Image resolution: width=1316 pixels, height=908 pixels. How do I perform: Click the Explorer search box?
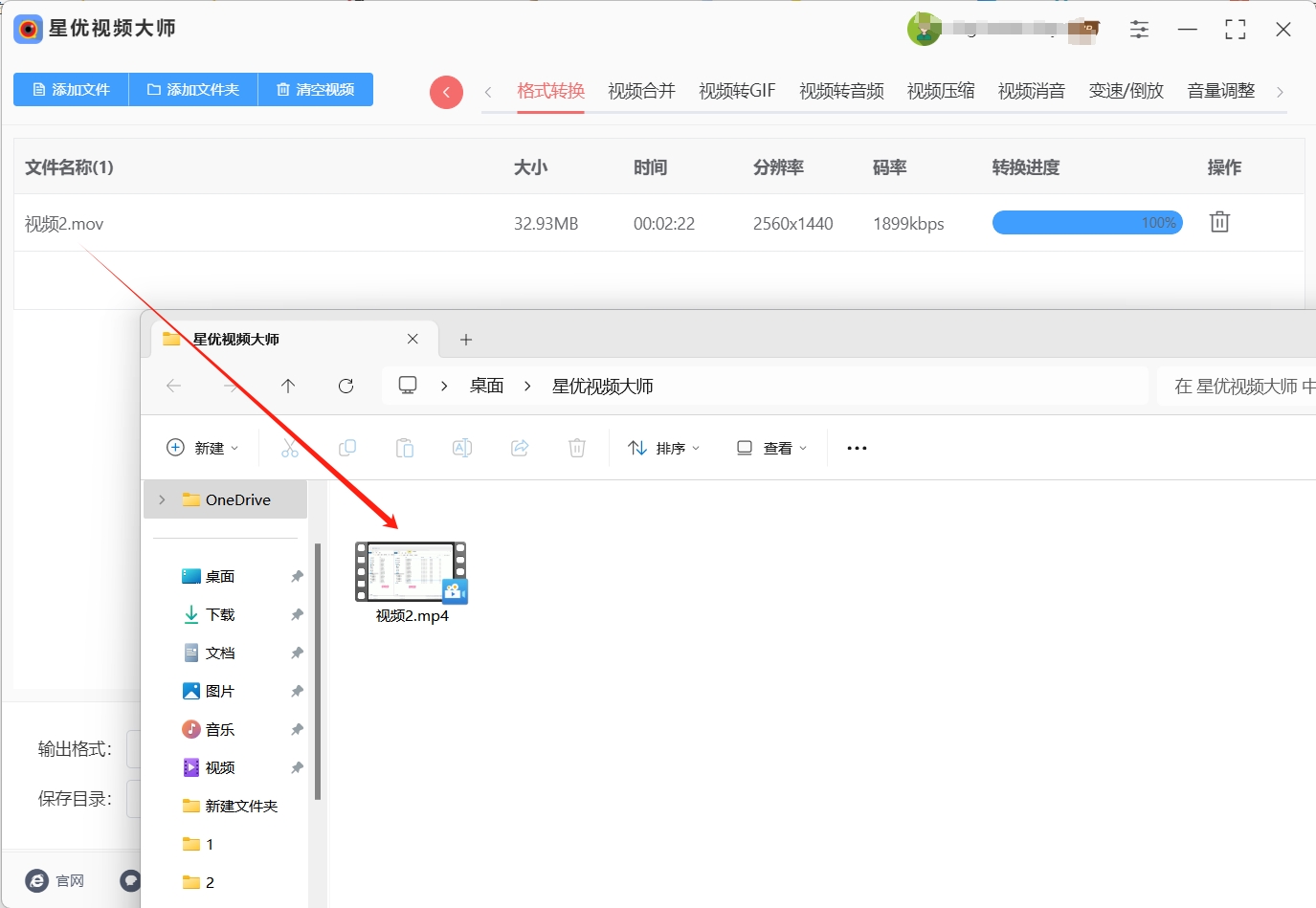(x=1237, y=386)
